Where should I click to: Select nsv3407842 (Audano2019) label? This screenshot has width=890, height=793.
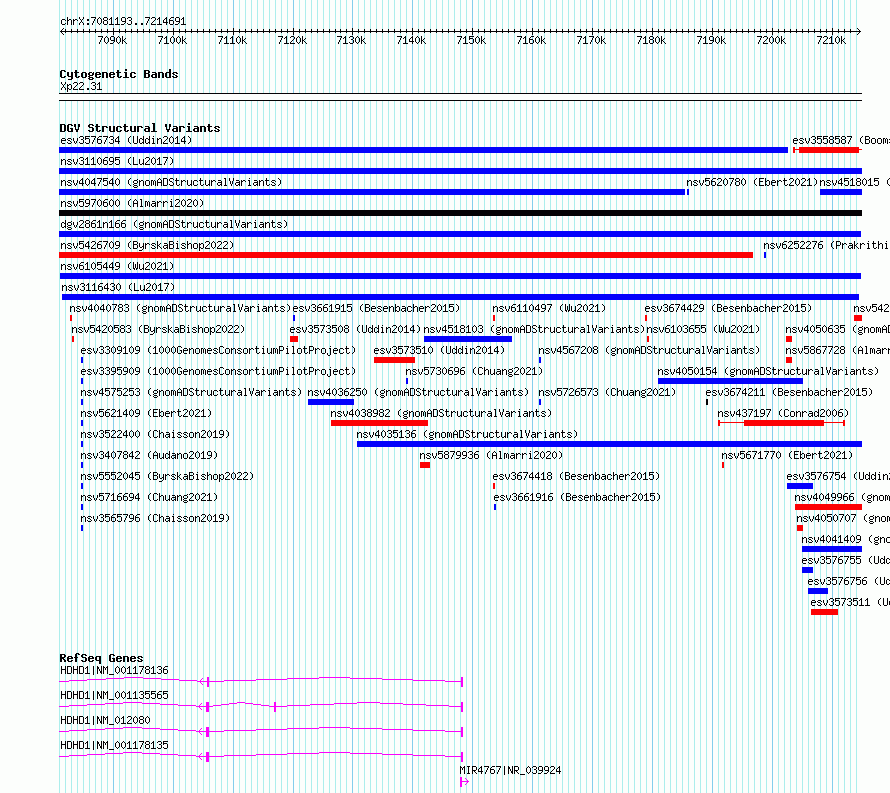(149, 455)
